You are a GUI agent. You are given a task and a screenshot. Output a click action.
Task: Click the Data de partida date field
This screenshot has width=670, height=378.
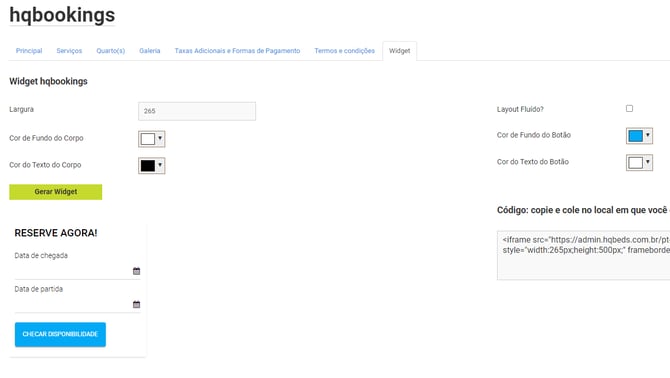tap(77, 304)
